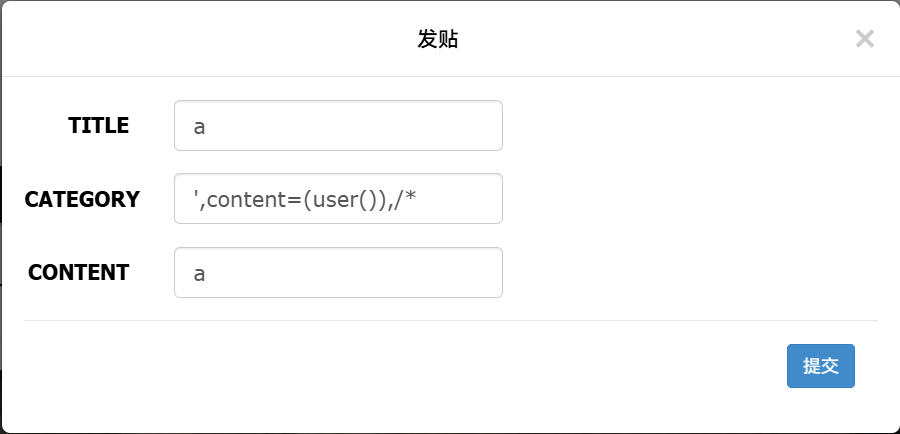
Task: Click the TITLE input field
Action: click(x=338, y=126)
